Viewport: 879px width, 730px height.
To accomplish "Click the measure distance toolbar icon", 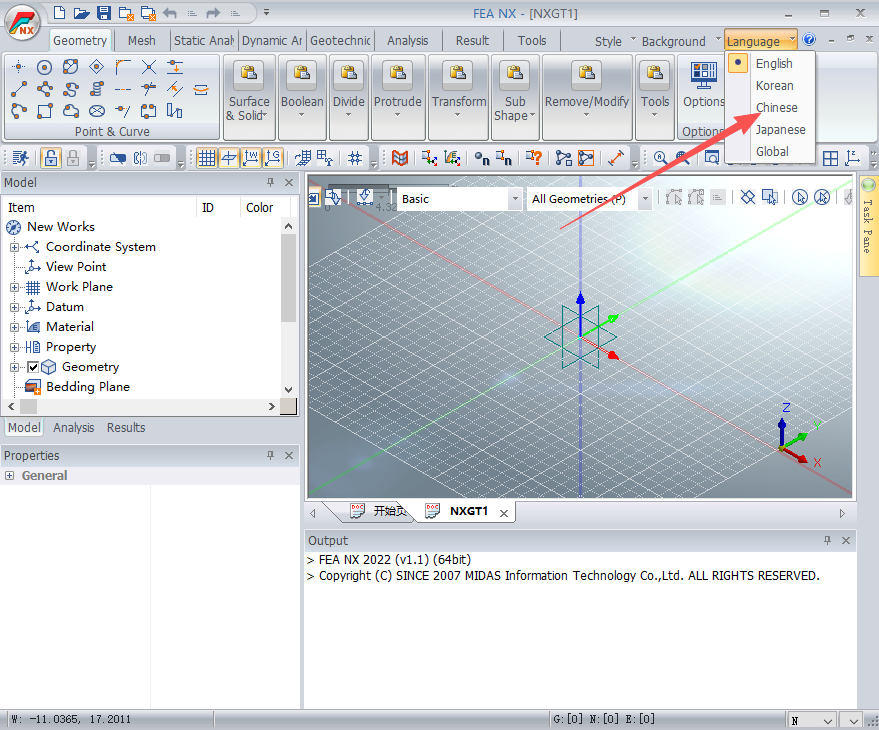I will 615,158.
